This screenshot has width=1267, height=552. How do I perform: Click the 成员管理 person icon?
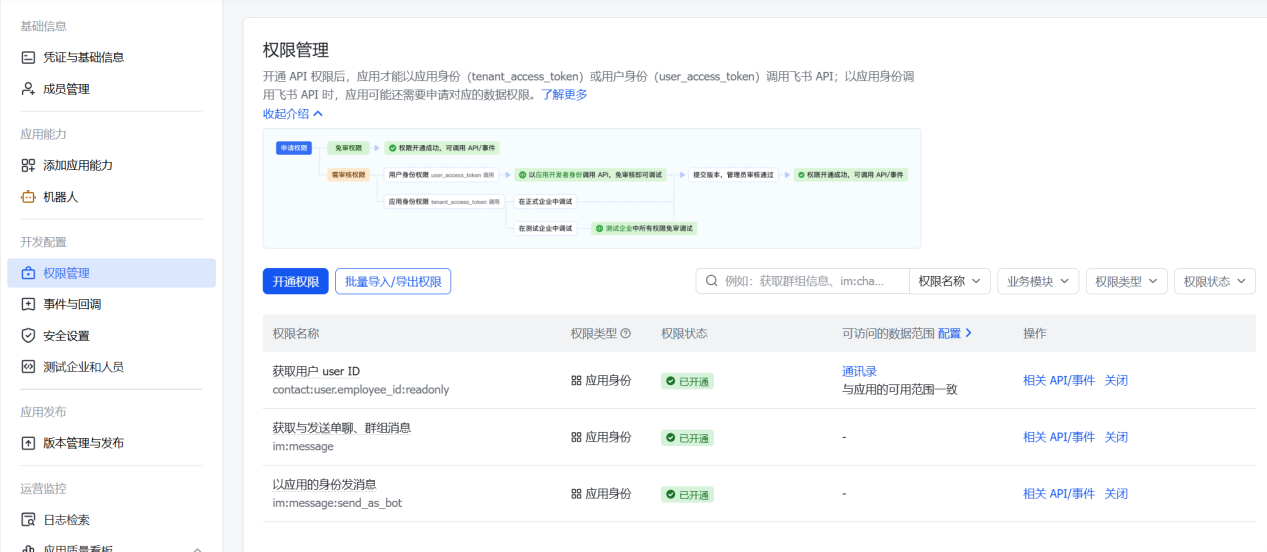[28, 89]
